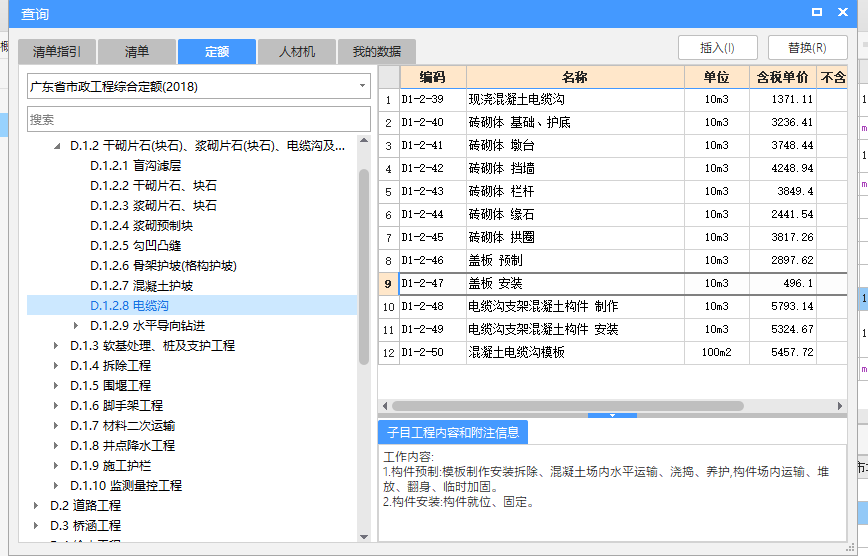The image size is (868, 556).
Task: Select row D1-2-40 砖砌体 基础、护底
Action: (613, 122)
